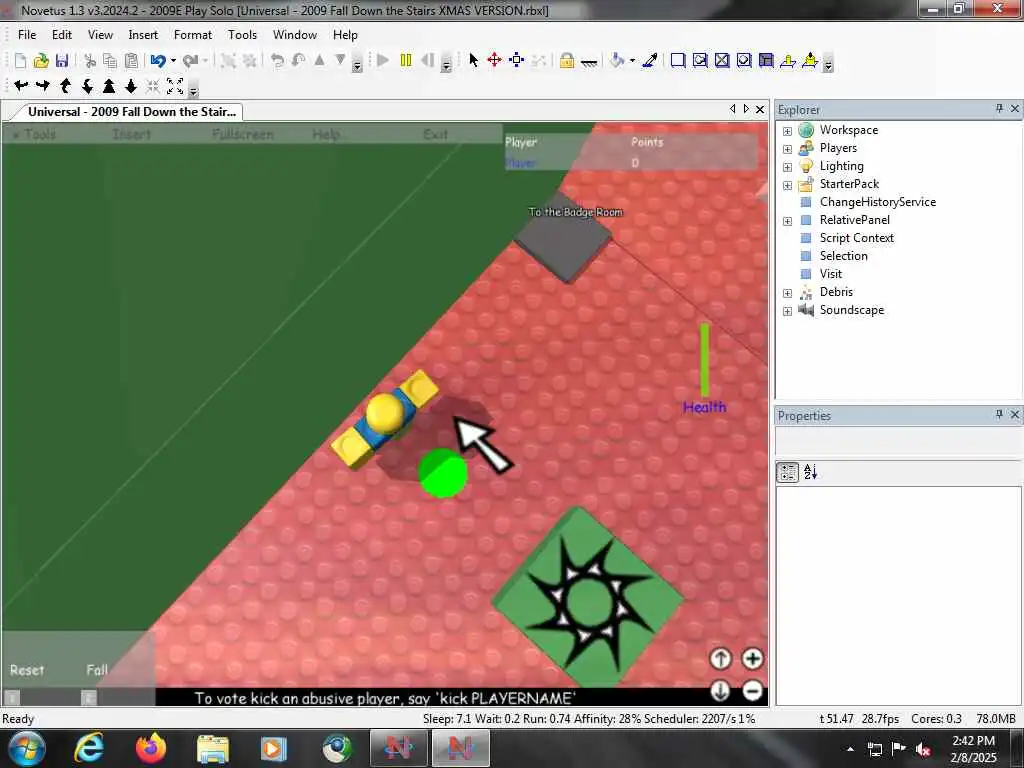The height and width of the screenshot is (768, 1024).
Task: Select the Smooth surface tool
Action: tap(678, 61)
